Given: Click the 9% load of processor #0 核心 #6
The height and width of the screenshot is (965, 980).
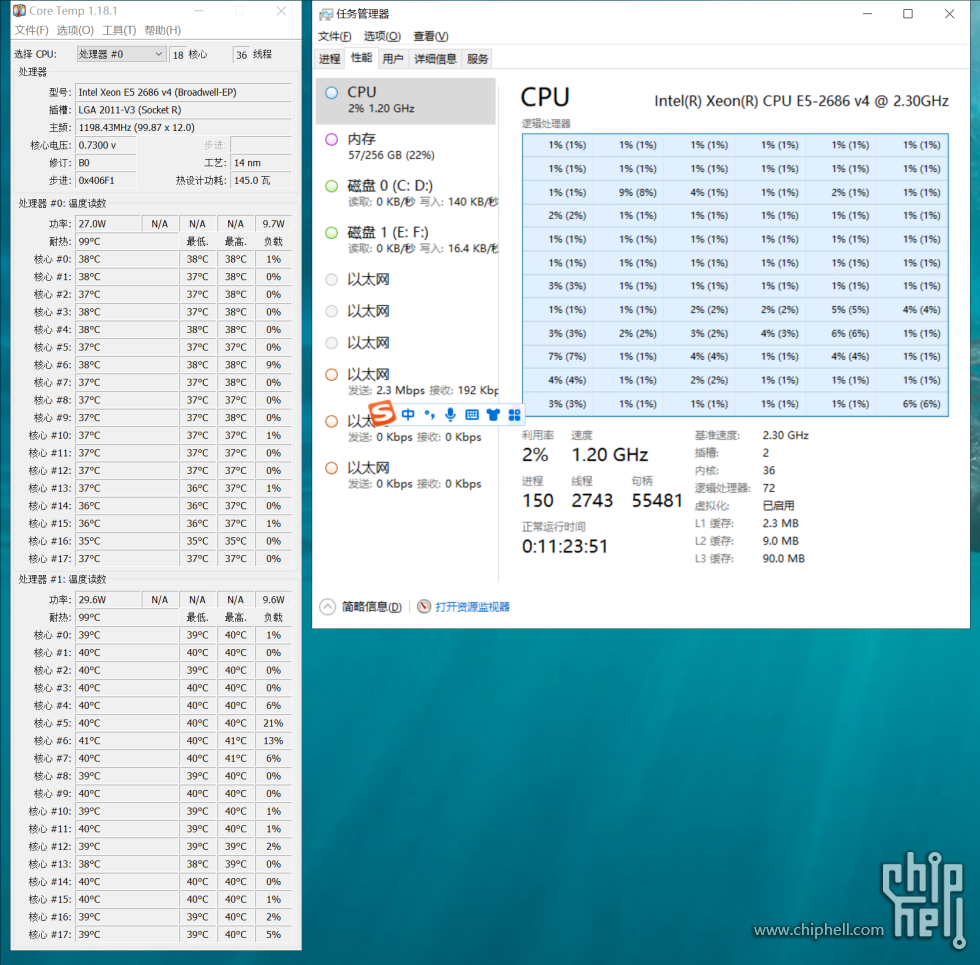Looking at the screenshot, I should (x=273, y=364).
